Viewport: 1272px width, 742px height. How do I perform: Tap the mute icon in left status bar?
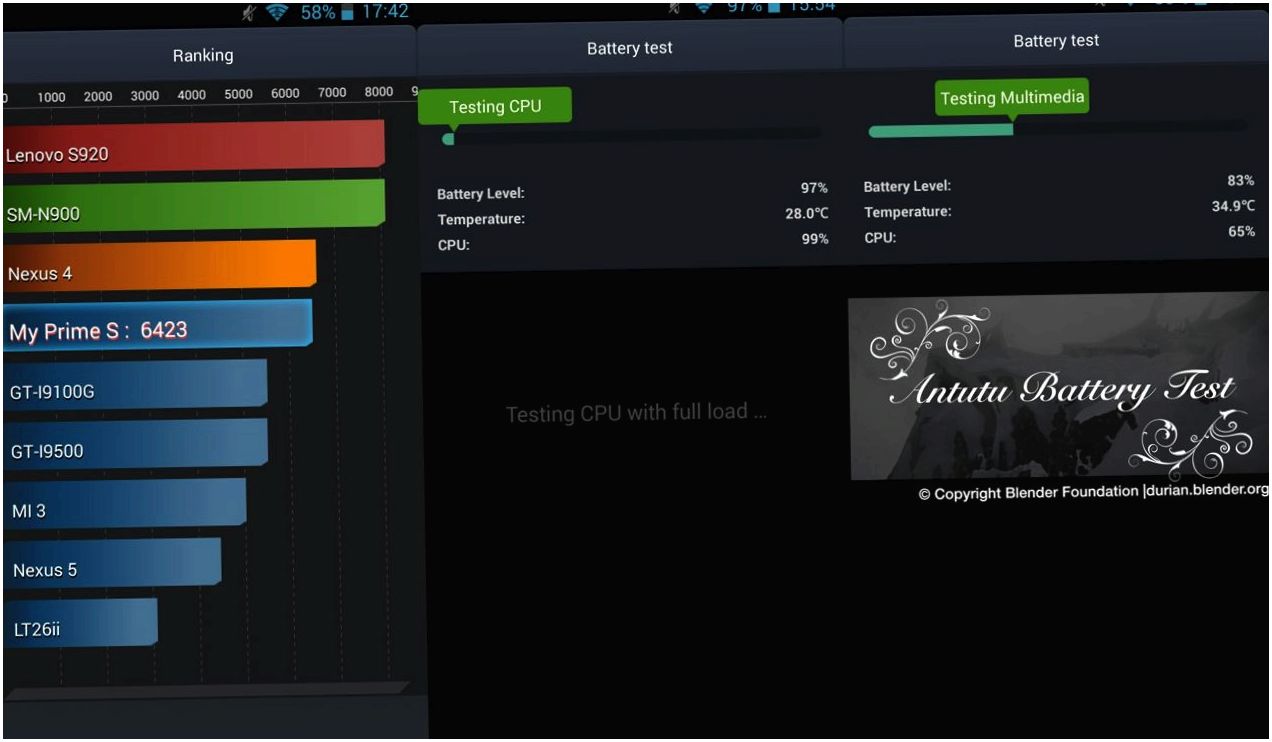coord(250,14)
